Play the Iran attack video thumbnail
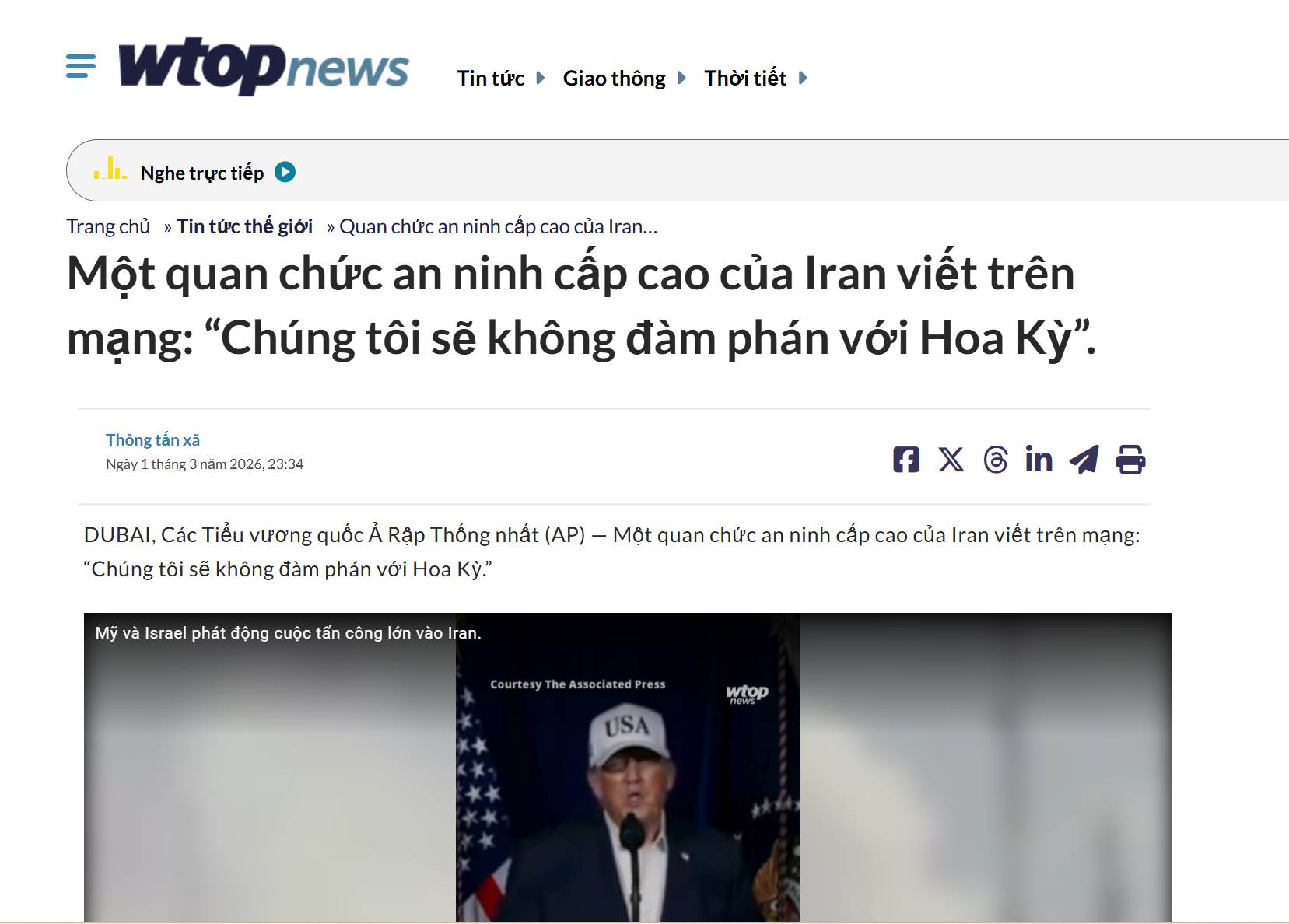Image resolution: width=1289 pixels, height=924 pixels. (x=628, y=767)
